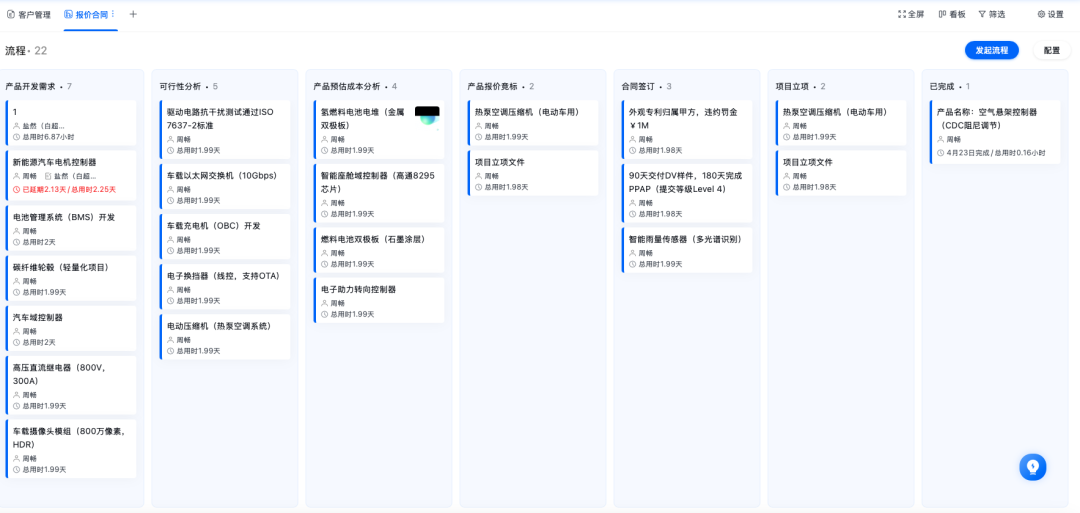Click 总用时1.99天 on 智能雨量传感器 card
Screen dimensions: 1080x513
tap(661, 264)
